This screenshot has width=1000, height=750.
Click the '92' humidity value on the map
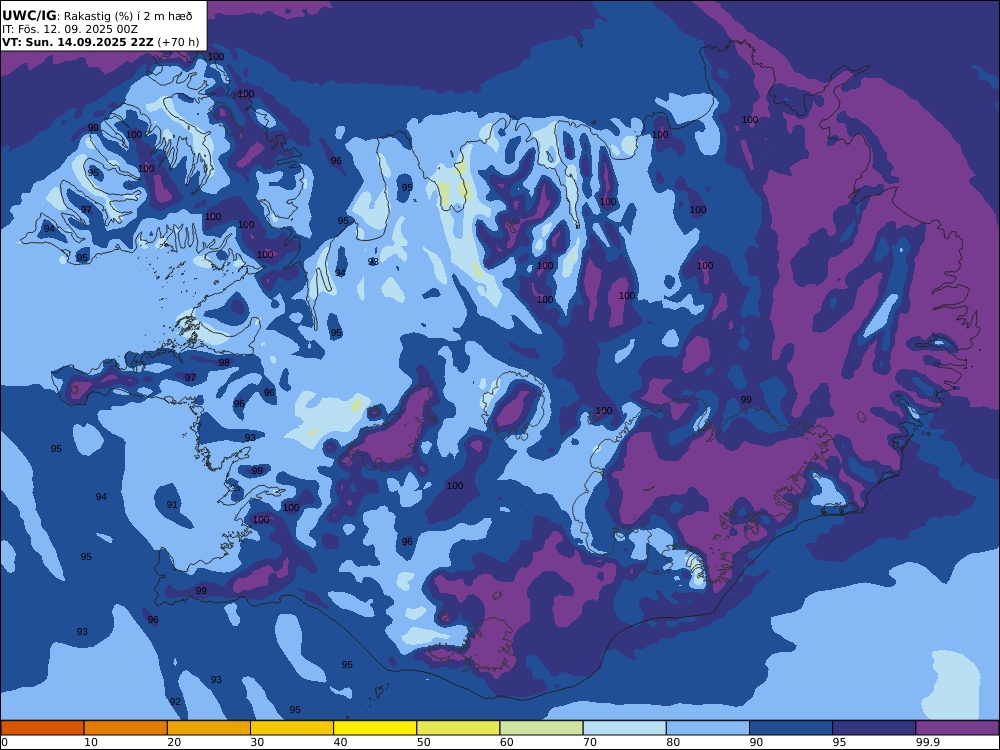coord(175,702)
